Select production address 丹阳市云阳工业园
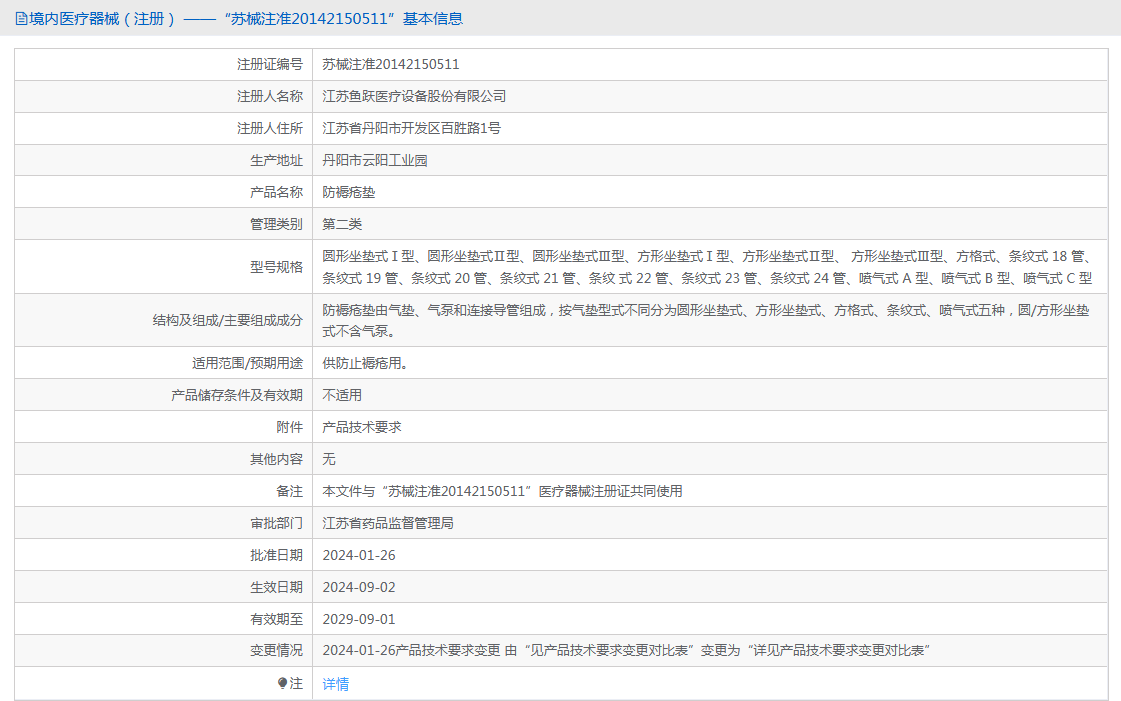Image resolution: width=1121 pixels, height=701 pixels. pyautogui.click(x=375, y=160)
